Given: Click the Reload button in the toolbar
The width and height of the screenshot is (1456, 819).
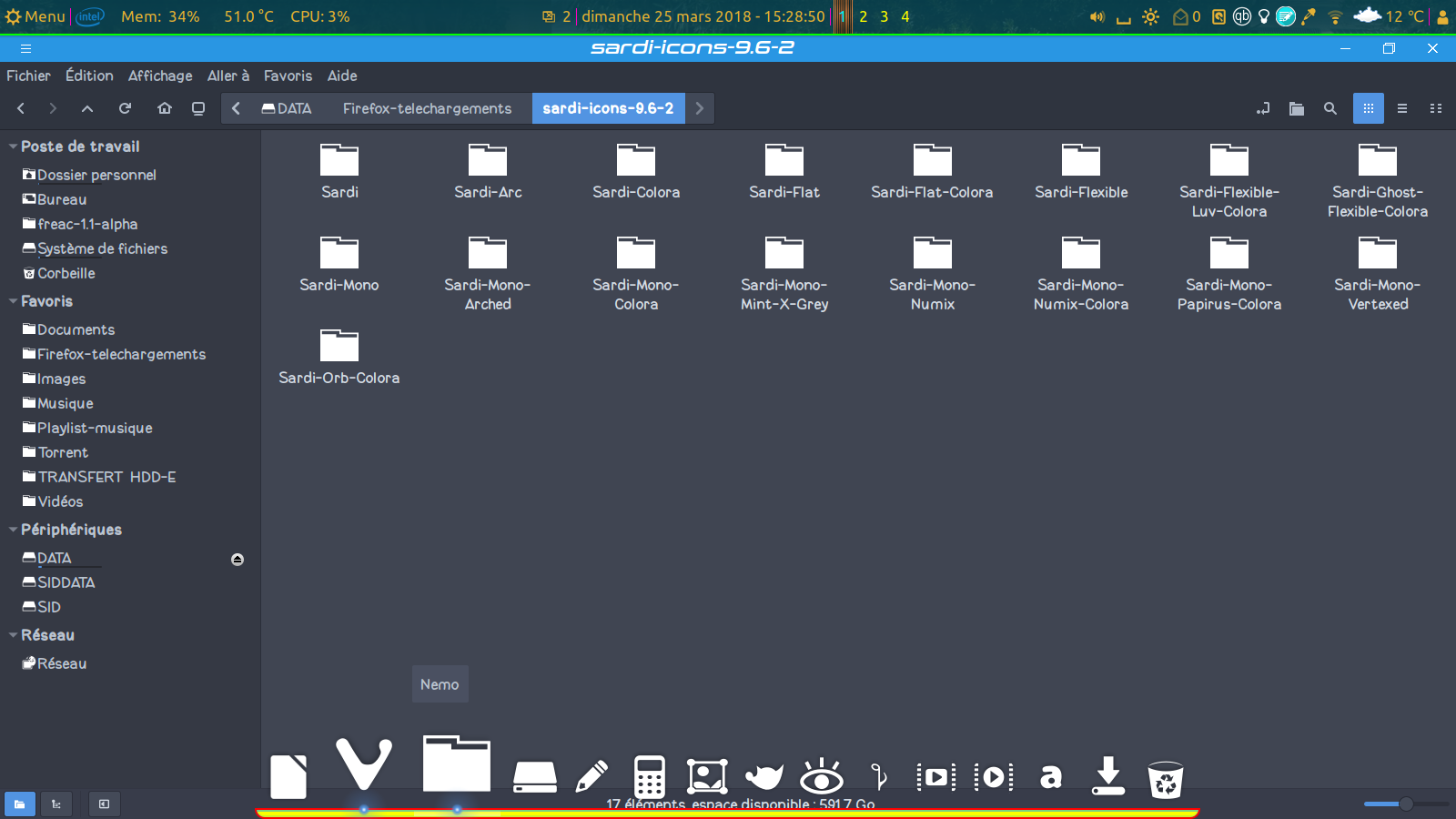Looking at the screenshot, I should pyautogui.click(x=126, y=108).
